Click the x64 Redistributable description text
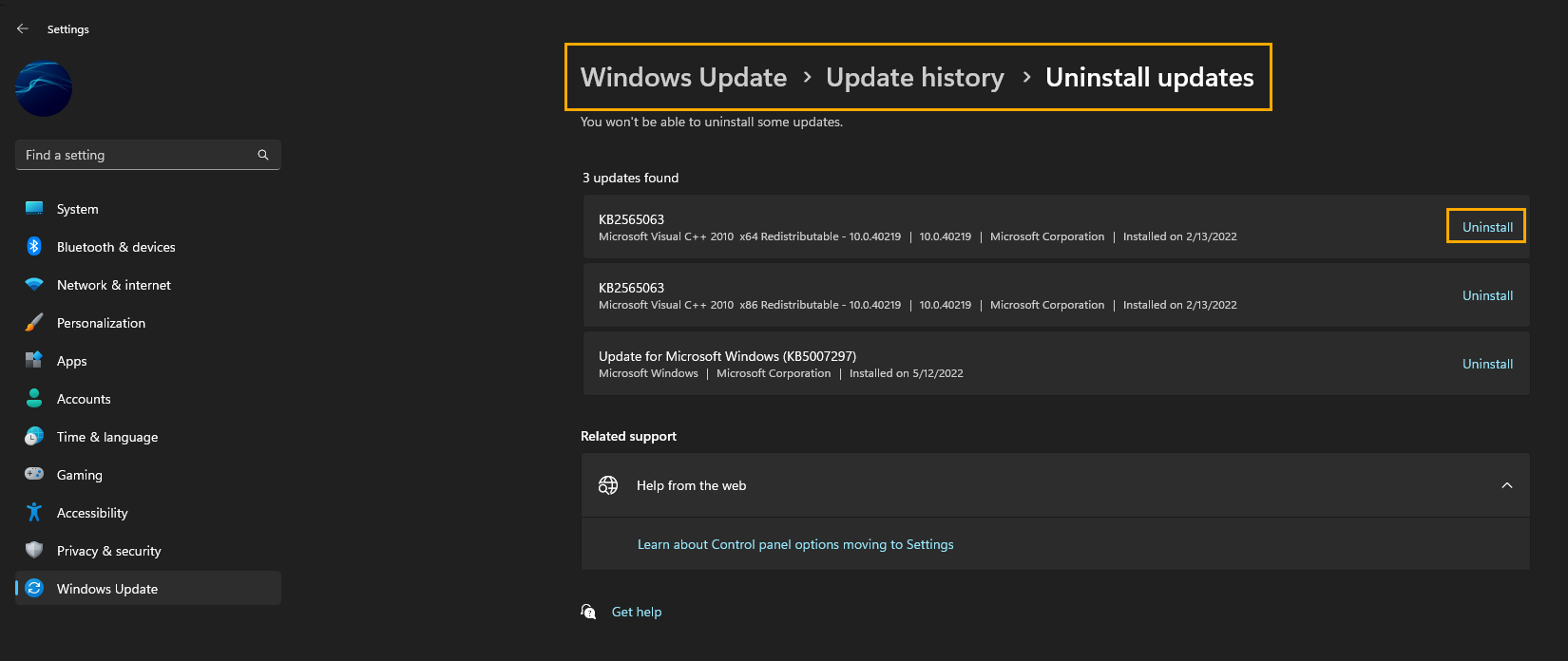This screenshot has height=661, width=1568. (750, 236)
